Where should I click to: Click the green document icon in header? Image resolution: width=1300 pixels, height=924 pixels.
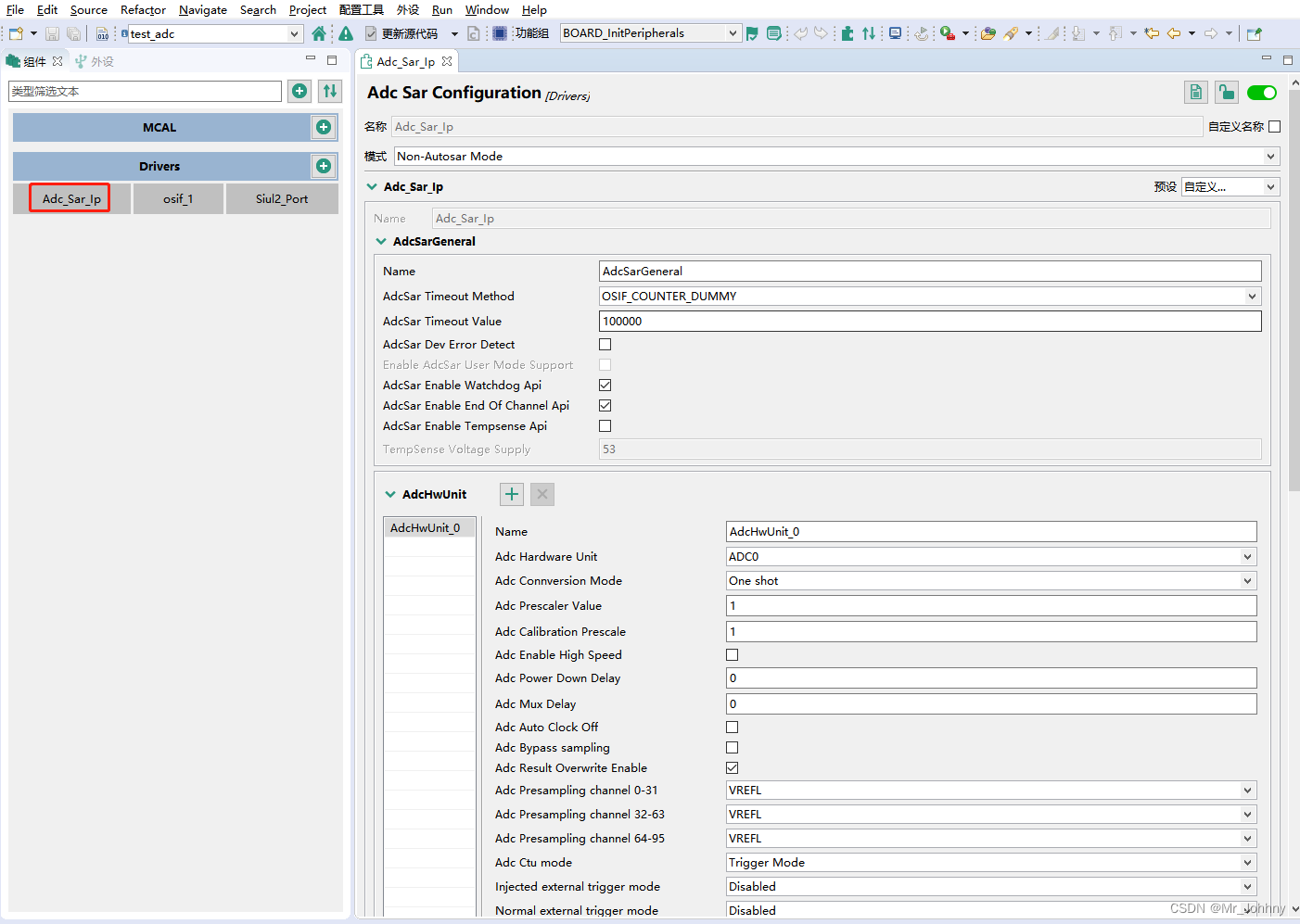point(1196,92)
